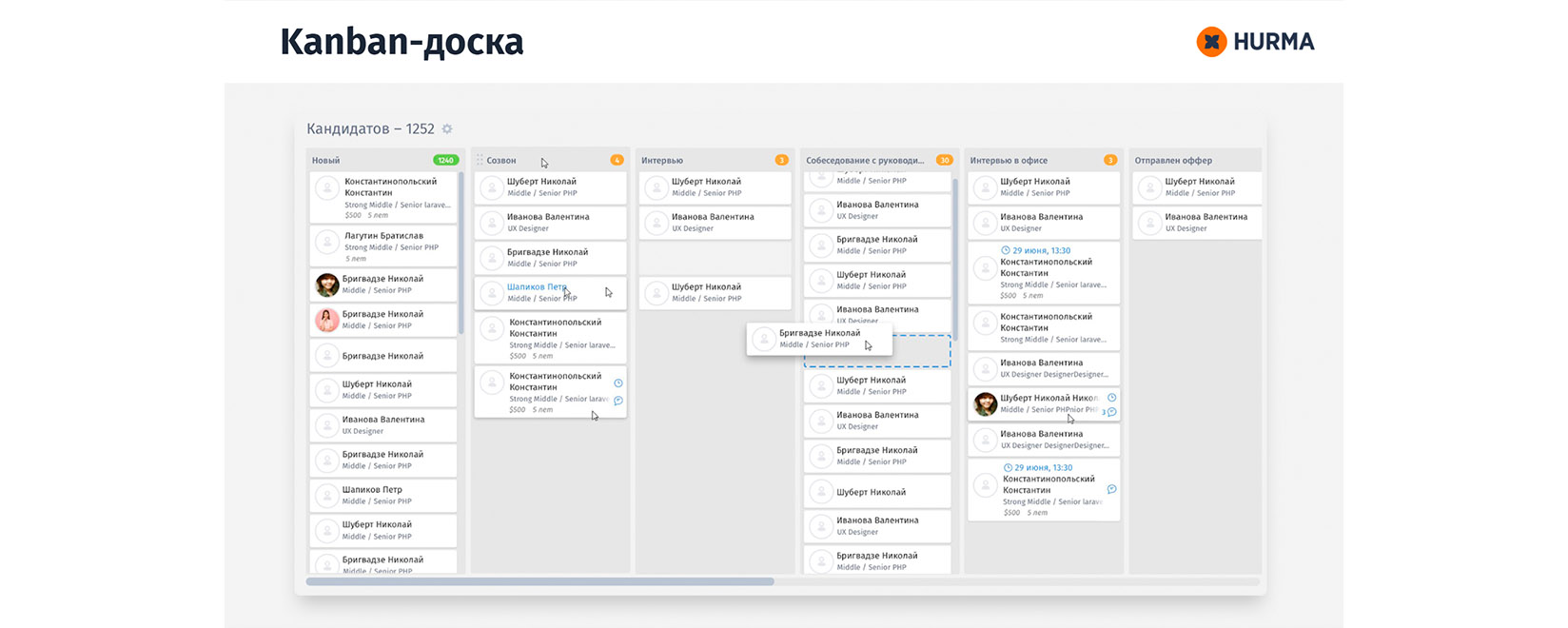Click orange 30 badge of Собеседование column

(x=944, y=160)
